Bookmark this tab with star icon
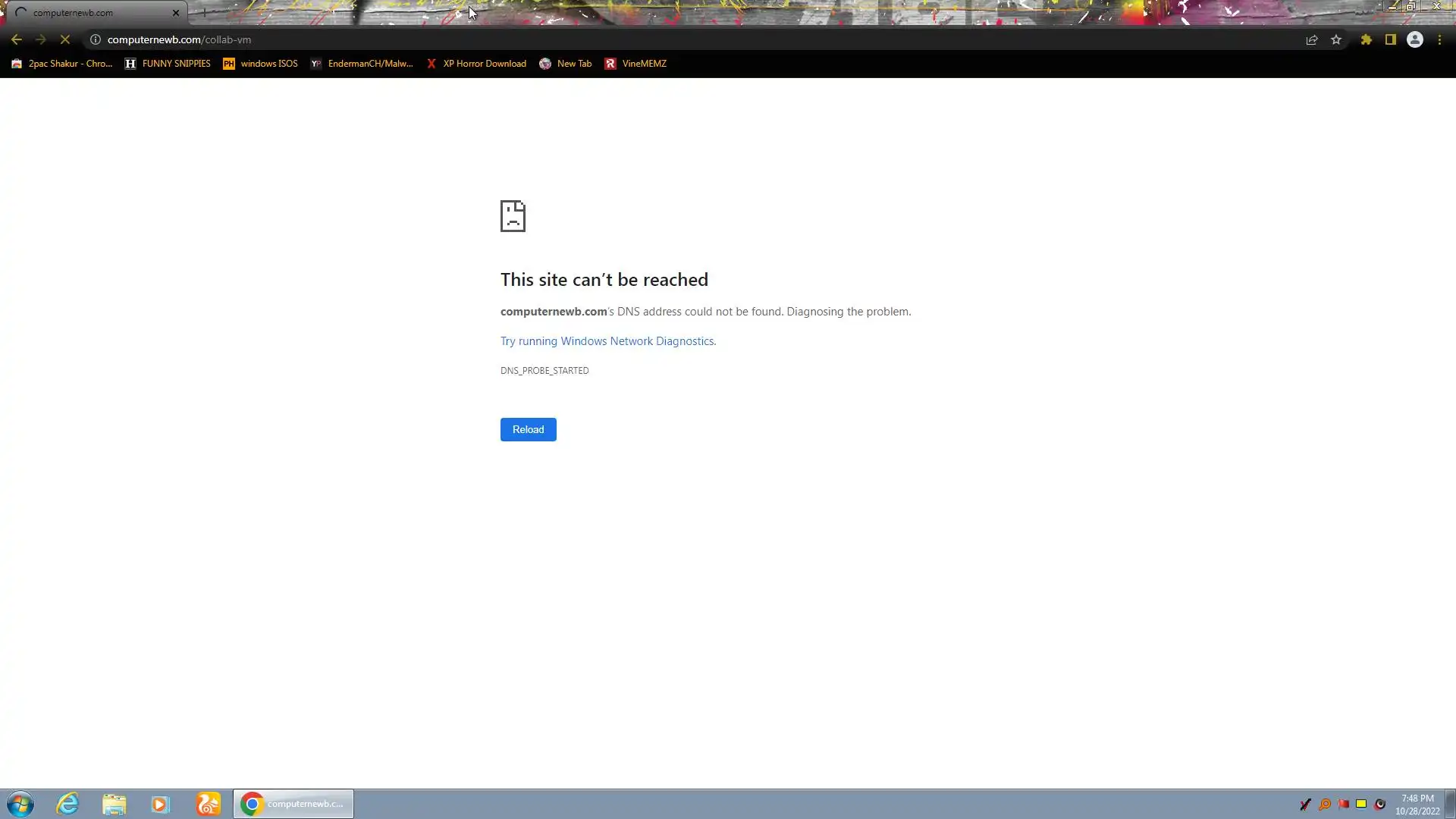Viewport: 1456px width, 819px height. [x=1336, y=39]
